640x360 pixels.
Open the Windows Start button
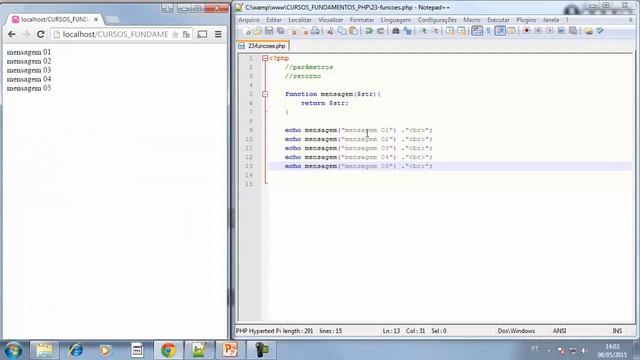[x=13, y=350]
